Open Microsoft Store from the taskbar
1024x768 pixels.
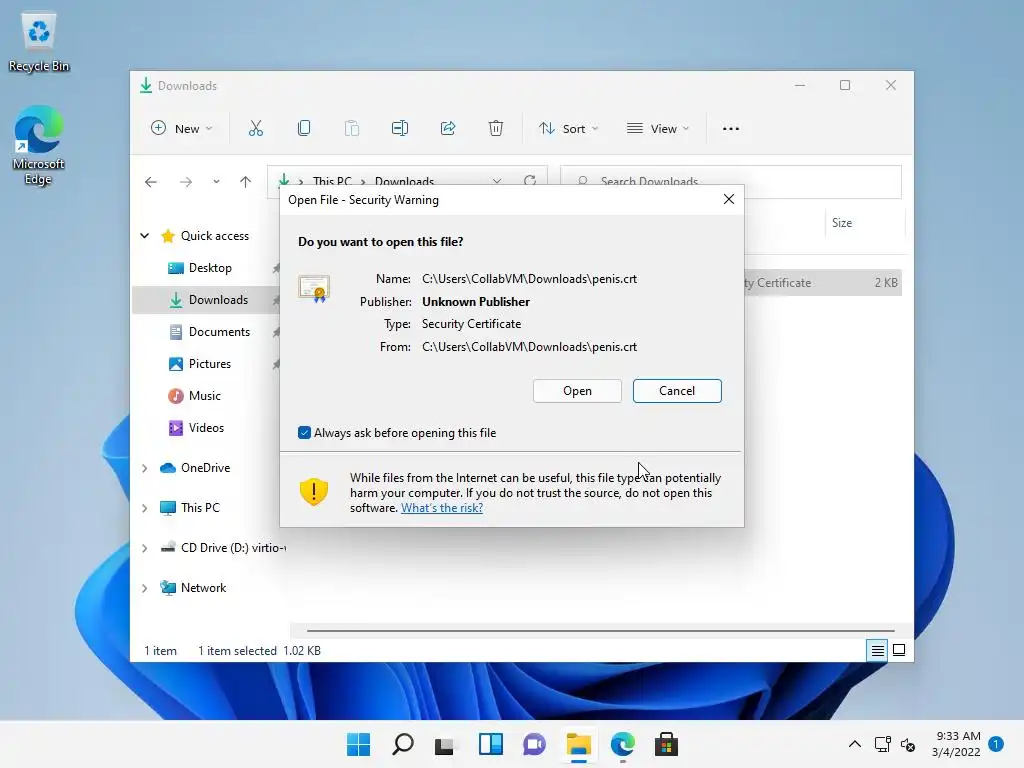tap(666, 744)
